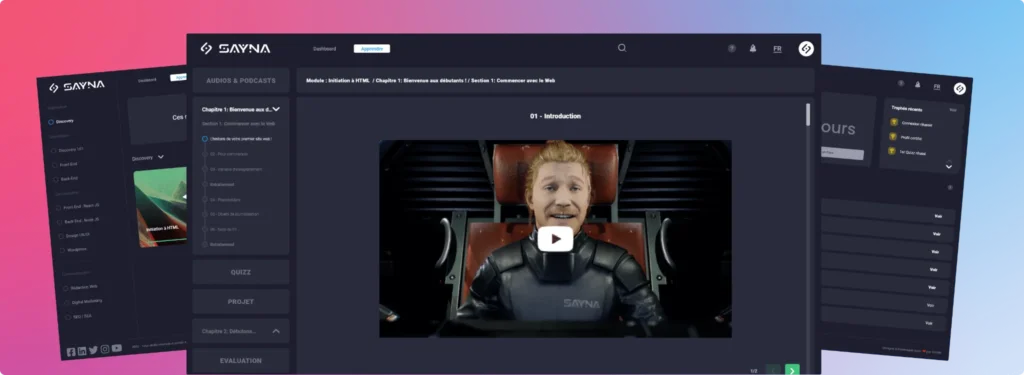The height and width of the screenshot is (375, 1024).
Task: Open Initiation à HTML course thumbnail
Action: click(x=162, y=206)
